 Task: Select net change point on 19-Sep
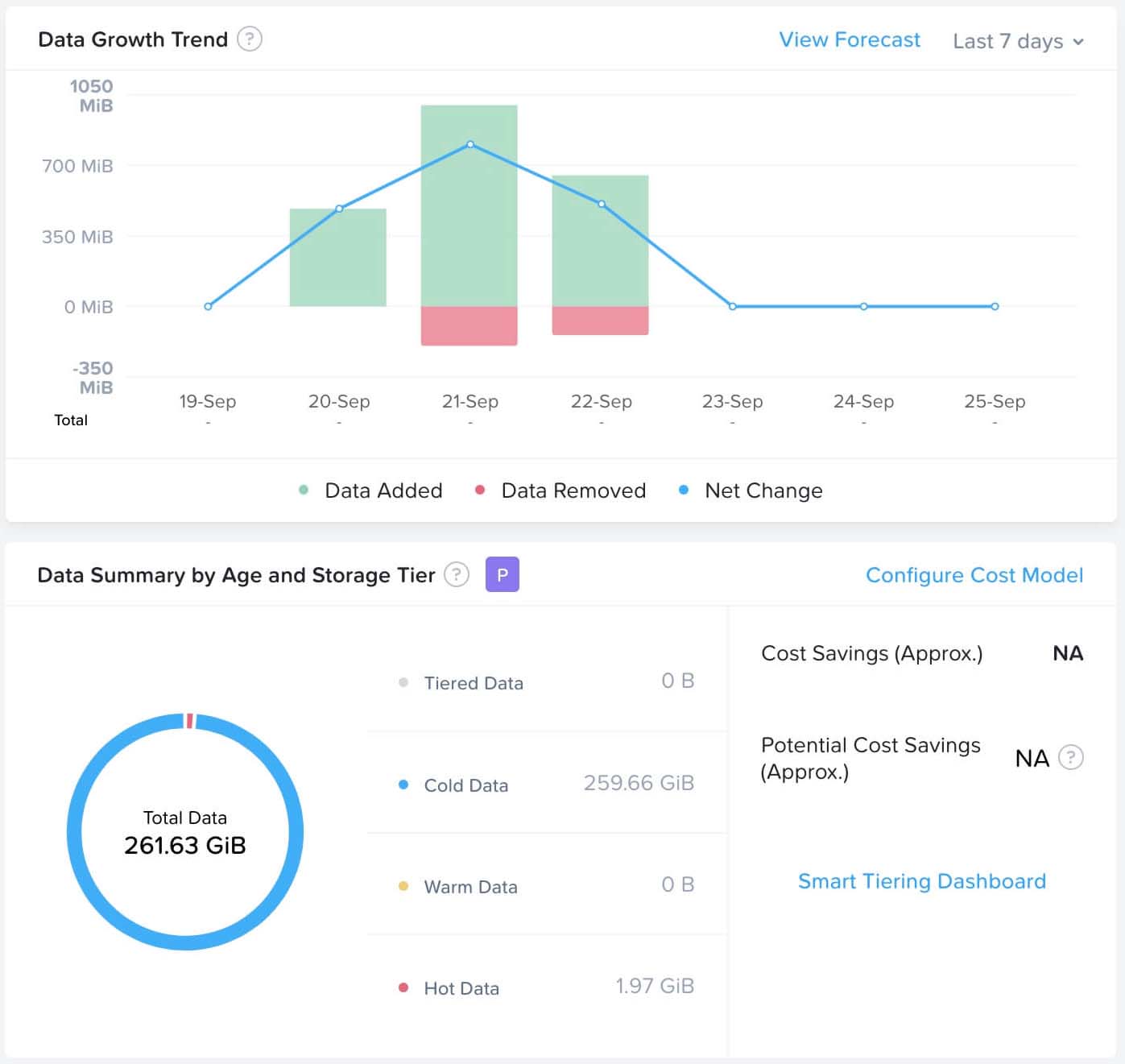point(208,306)
